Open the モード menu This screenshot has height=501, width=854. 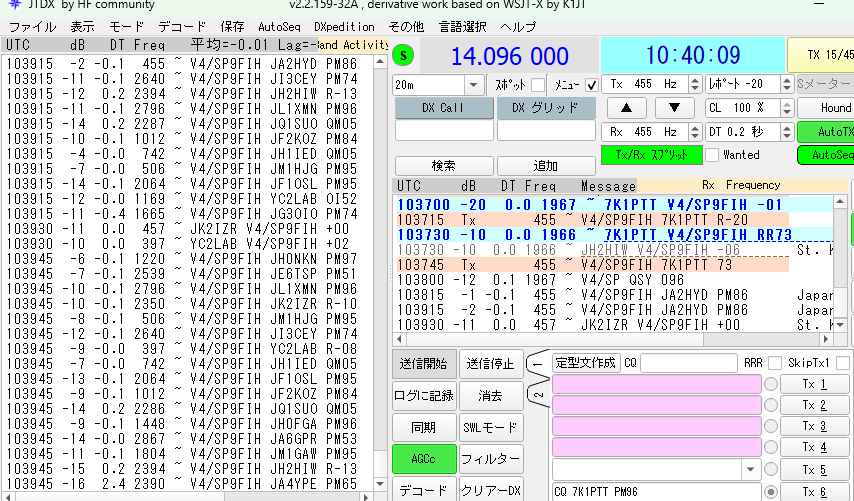pos(126,27)
